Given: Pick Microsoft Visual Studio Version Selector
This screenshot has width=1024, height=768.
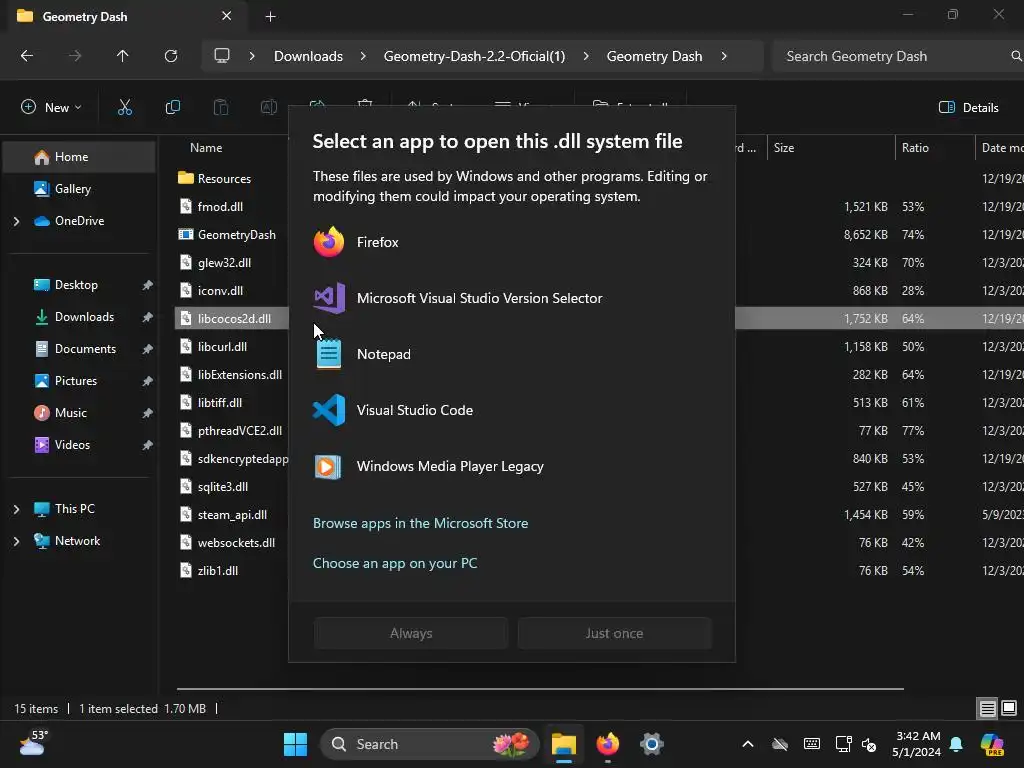Looking at the screenshot, I should pyautogui.click(x=511, y=298).
